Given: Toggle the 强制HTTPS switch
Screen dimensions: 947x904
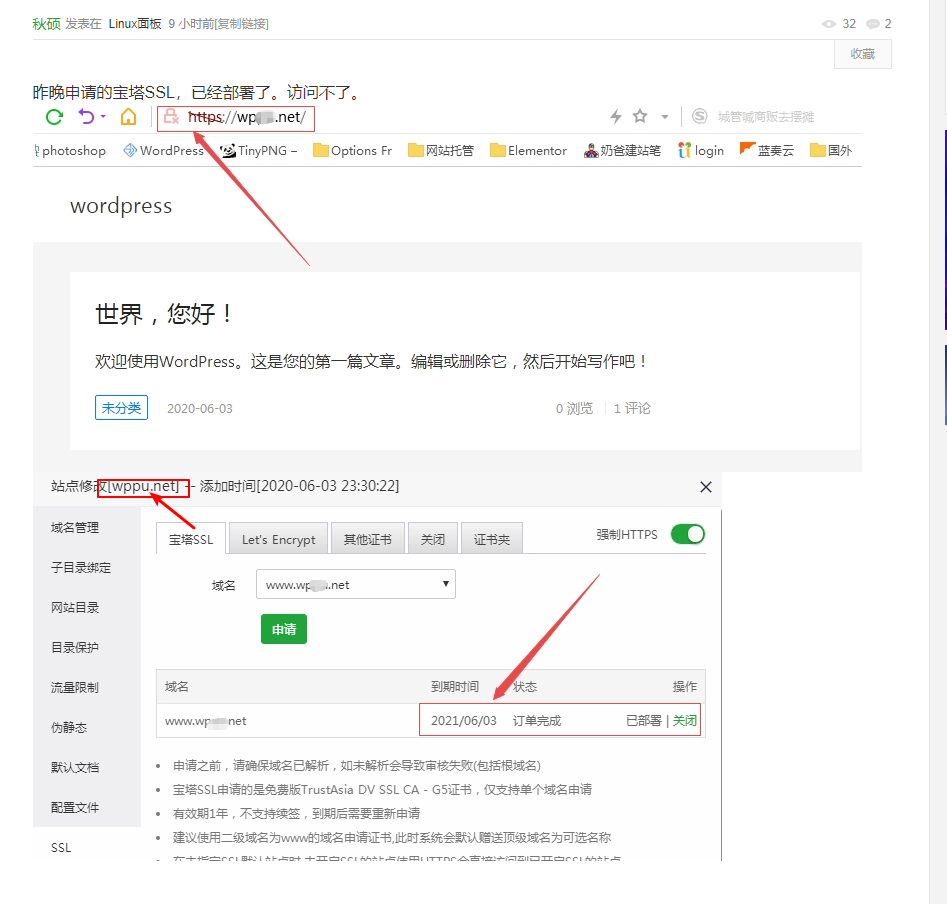Looking at the screenshot, I should point(687,534).
